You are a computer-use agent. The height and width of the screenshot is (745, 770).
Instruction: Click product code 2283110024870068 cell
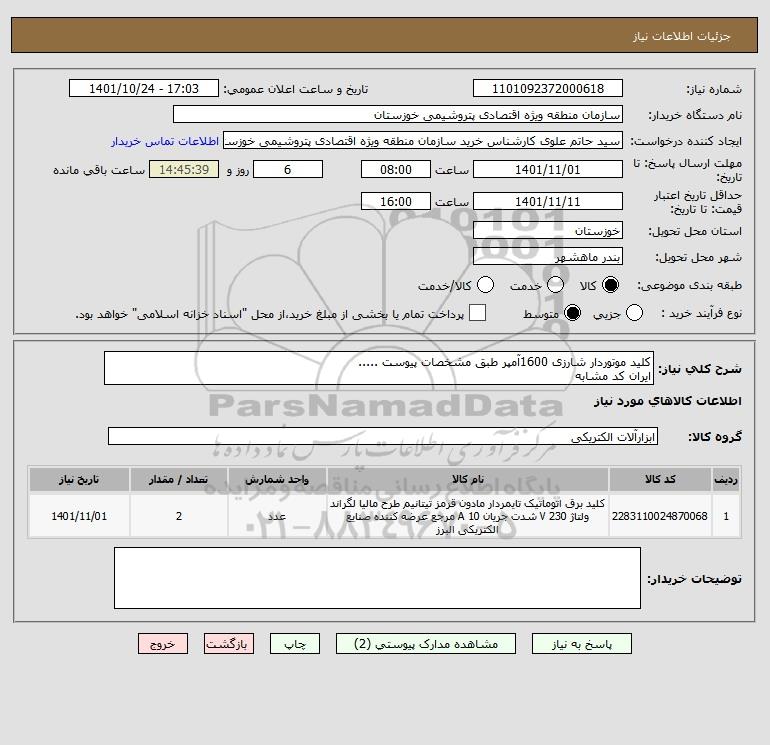660,516
